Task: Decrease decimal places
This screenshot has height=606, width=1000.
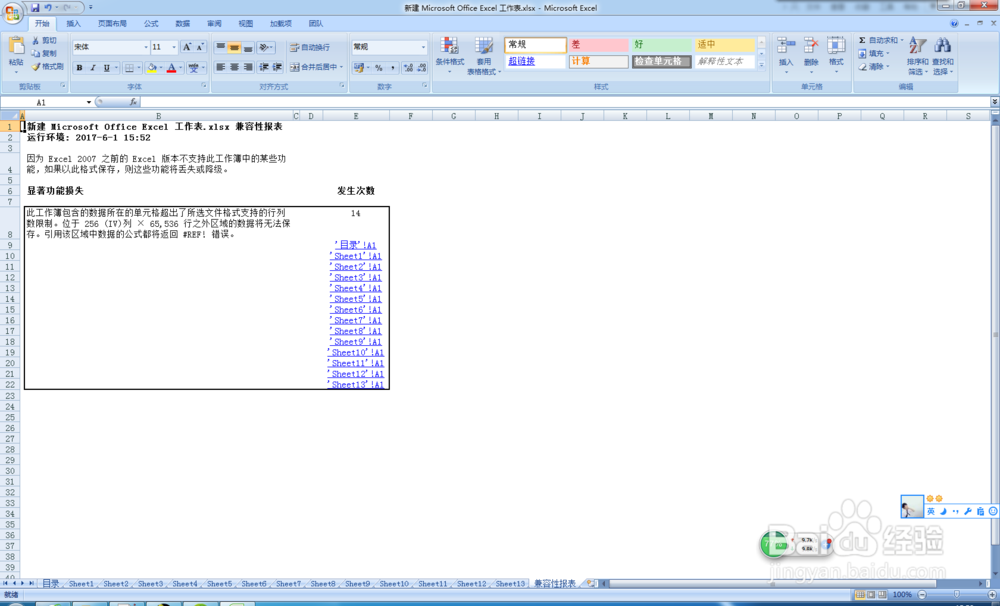Action: click(422, 68)
